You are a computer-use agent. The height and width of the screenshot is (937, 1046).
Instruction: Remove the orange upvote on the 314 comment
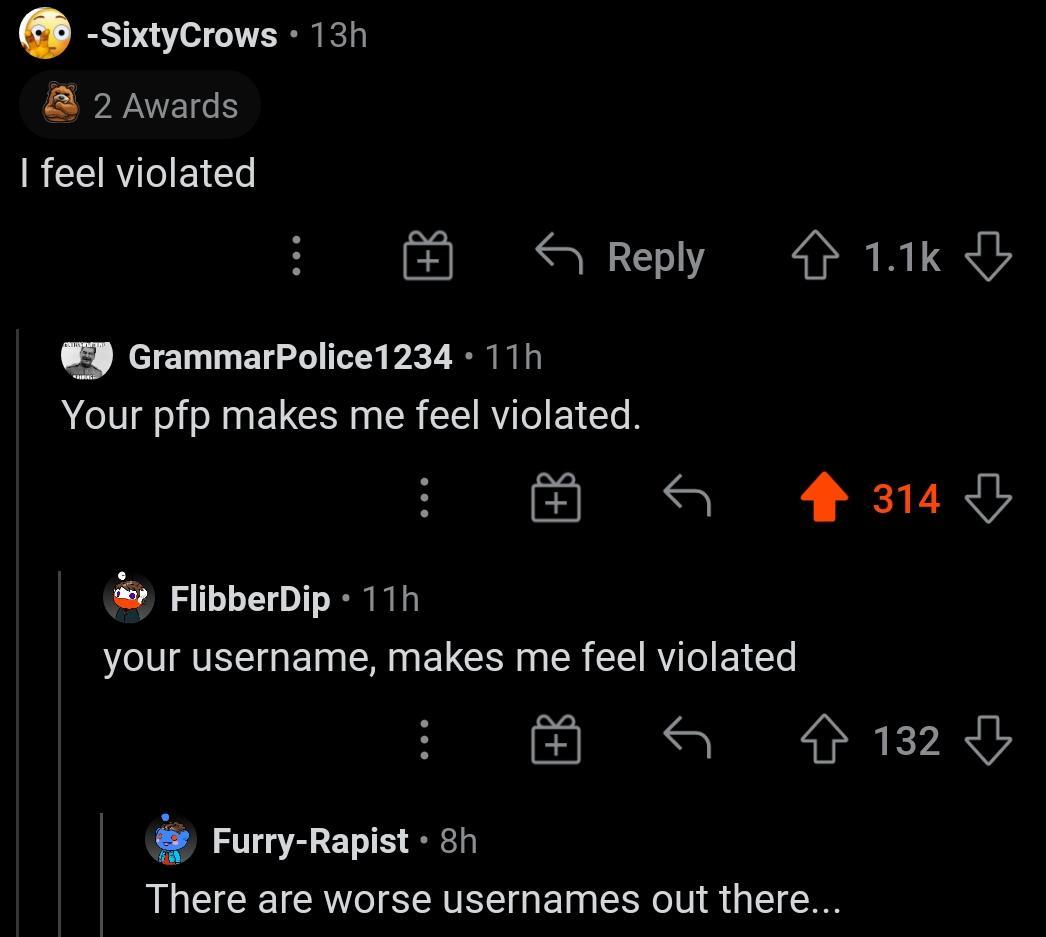[x=824, y=498]
